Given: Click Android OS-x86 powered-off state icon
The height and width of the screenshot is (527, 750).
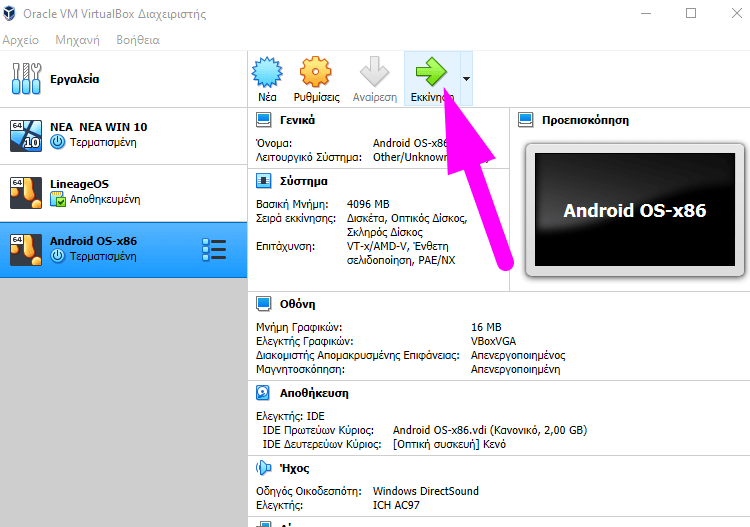Looking at the screenshot, I should point(58,256).
